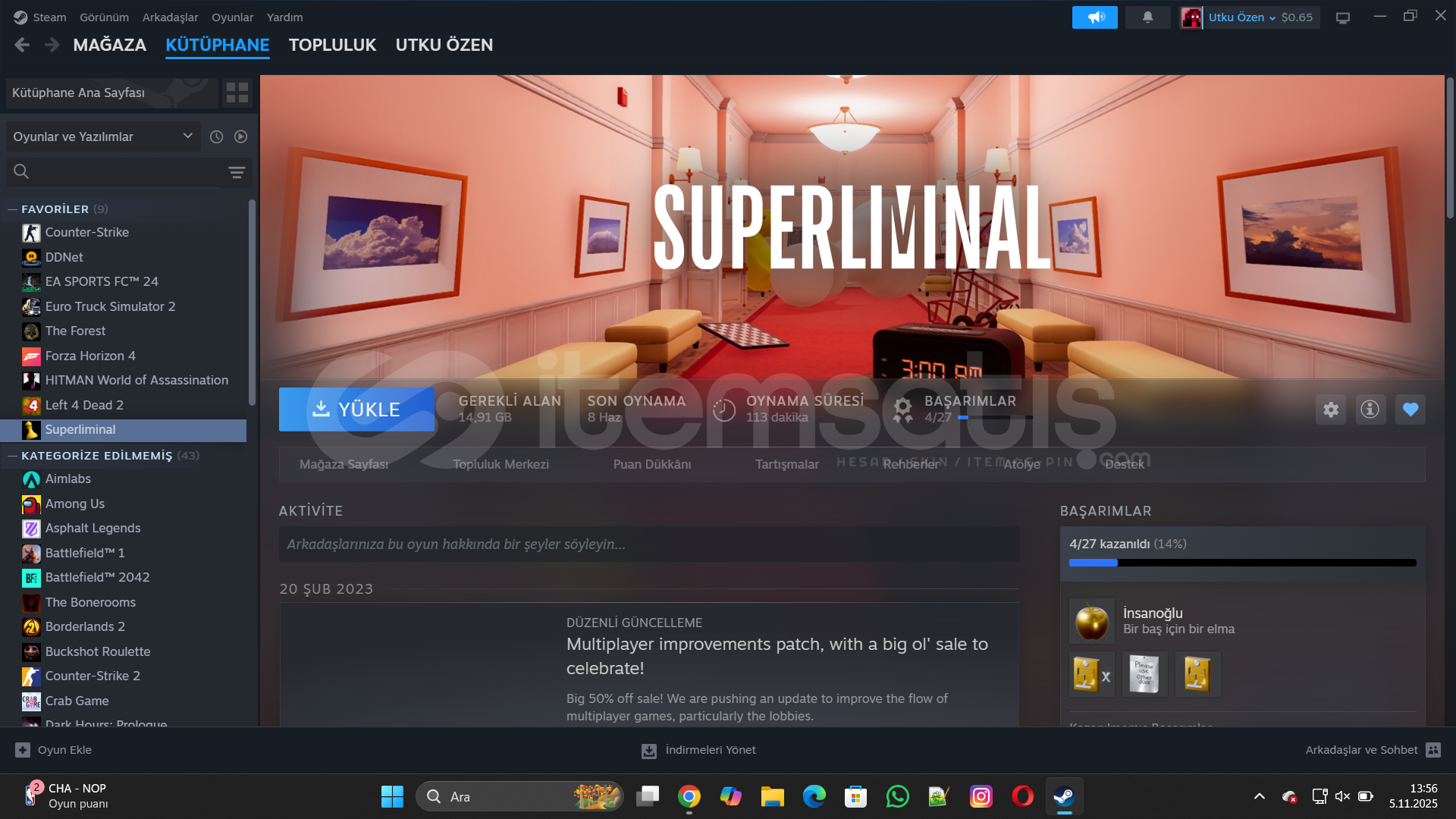
Task: Go to the TOPLULUK tab
Action: coord(332,45)
